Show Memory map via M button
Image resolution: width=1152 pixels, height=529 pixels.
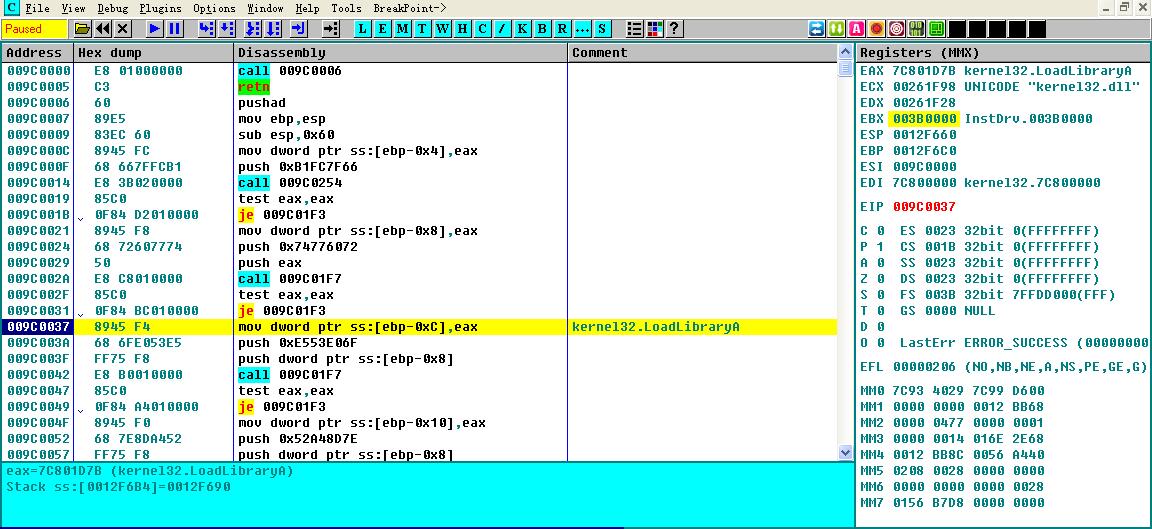[x=403, y=29]
